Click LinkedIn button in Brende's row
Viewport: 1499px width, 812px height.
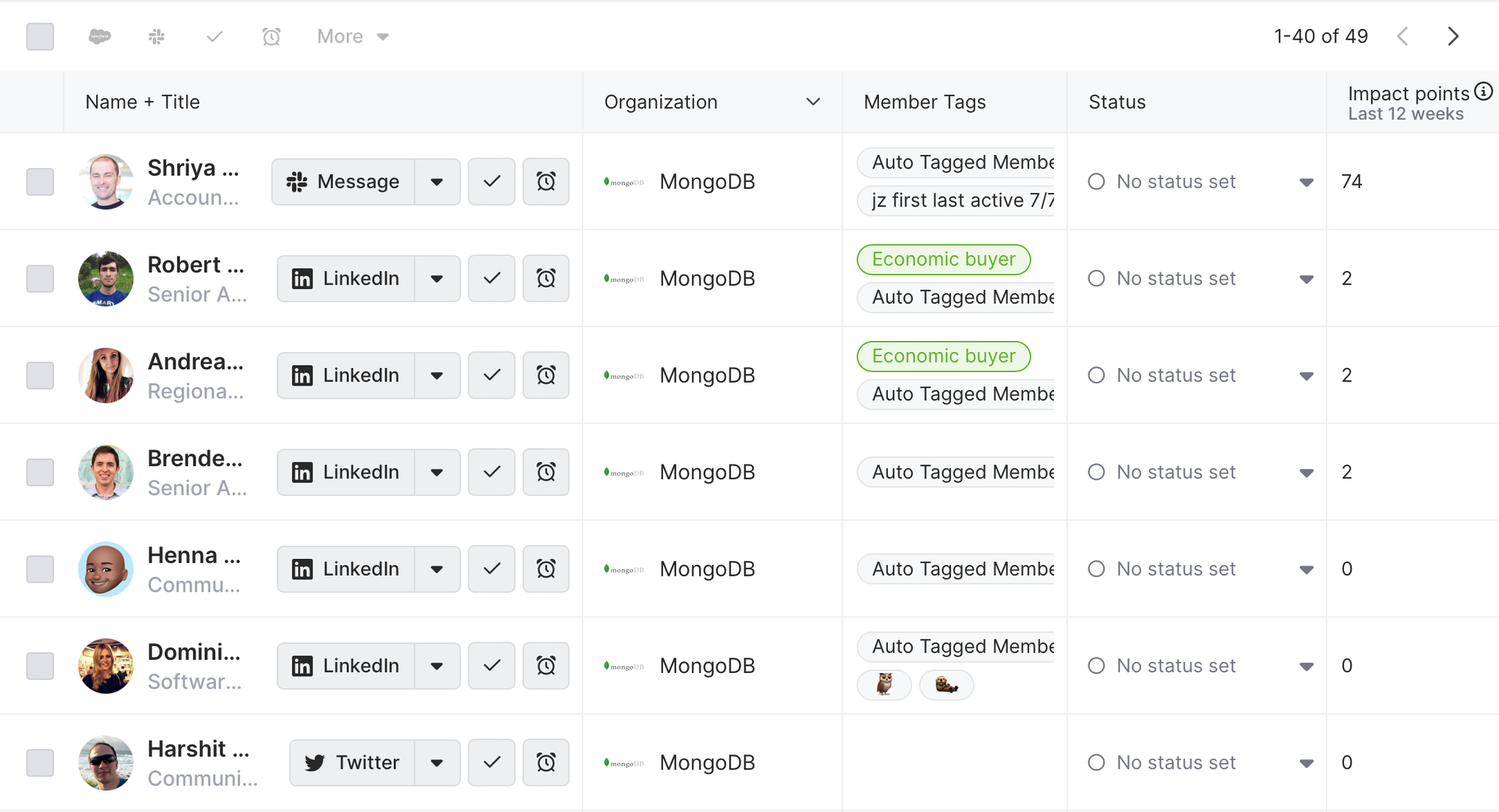click(345, 473)
